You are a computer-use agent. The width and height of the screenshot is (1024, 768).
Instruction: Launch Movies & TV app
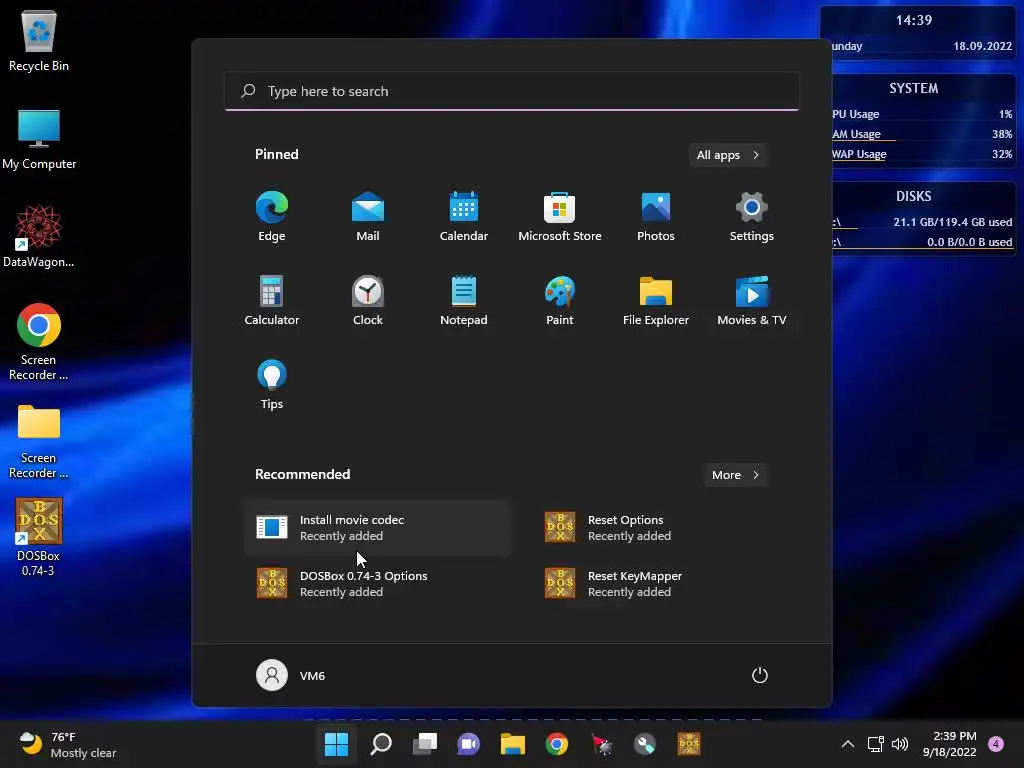click(x=752, y=300)
